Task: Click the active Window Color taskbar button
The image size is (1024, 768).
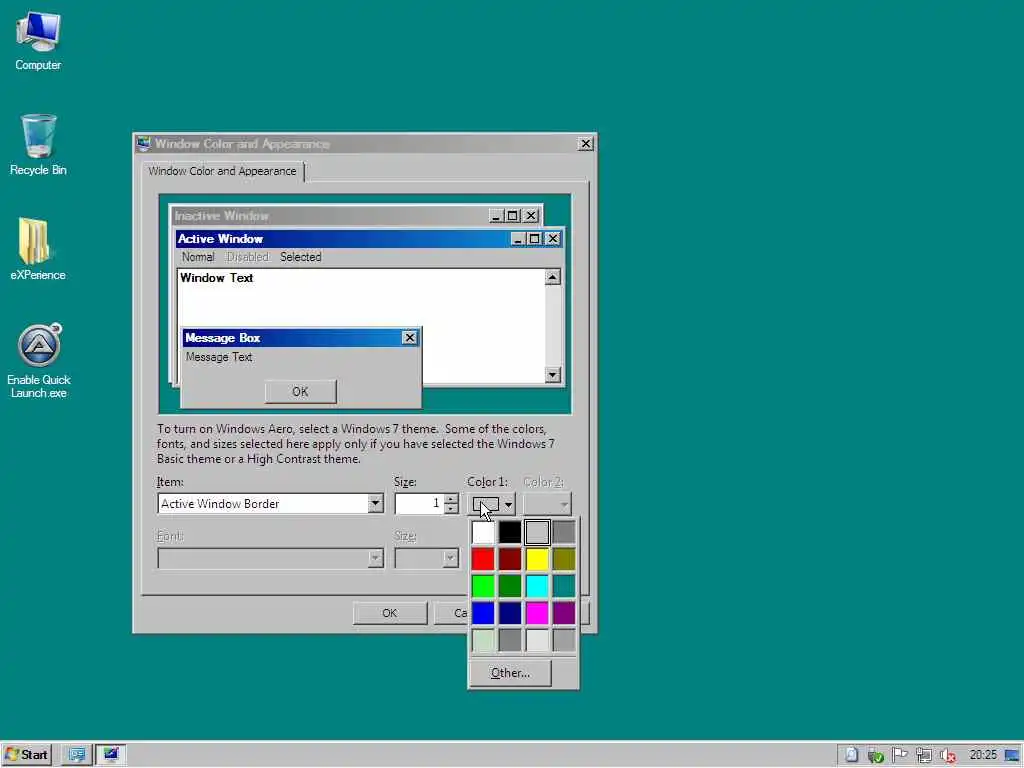Action: pos(111,755)
